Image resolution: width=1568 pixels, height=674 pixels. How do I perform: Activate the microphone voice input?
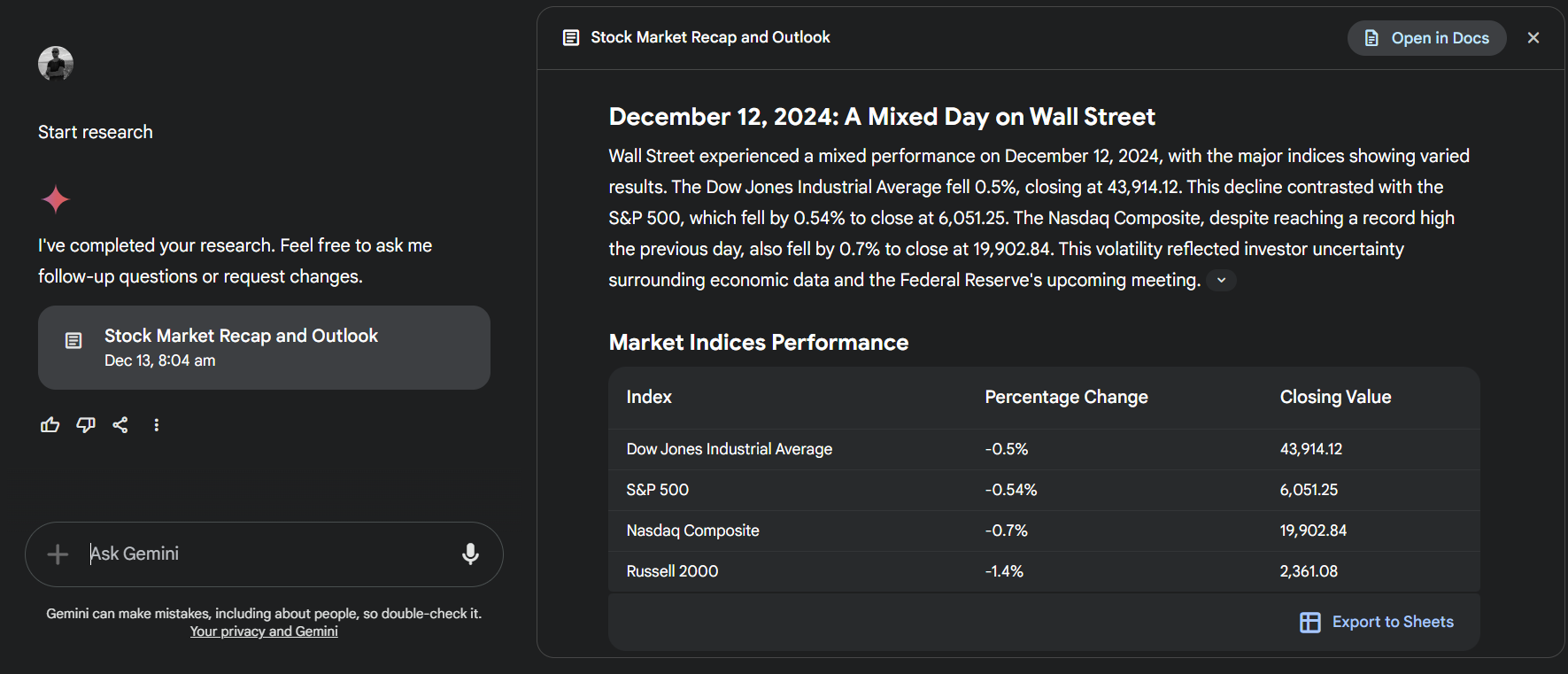coord(470,554)
